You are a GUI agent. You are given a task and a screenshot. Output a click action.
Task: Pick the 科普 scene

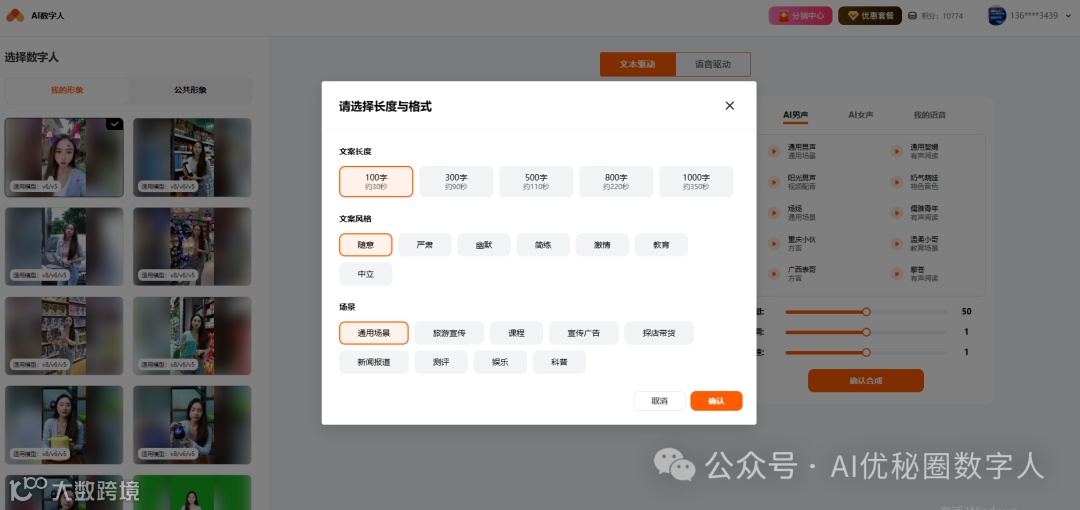pyautogui.click(x=559, y=362)
